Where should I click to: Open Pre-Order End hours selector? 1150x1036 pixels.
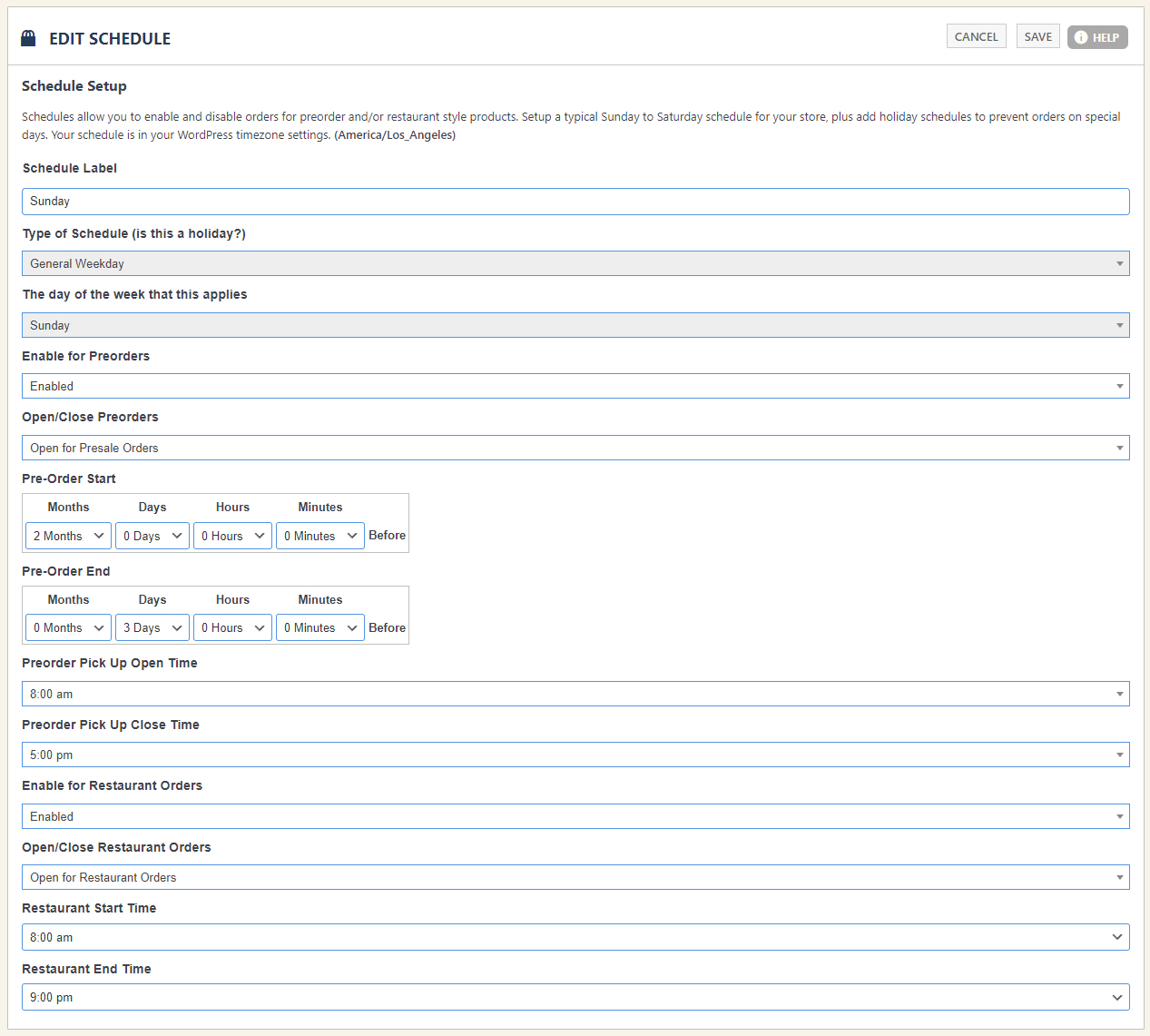coord(232,627)
